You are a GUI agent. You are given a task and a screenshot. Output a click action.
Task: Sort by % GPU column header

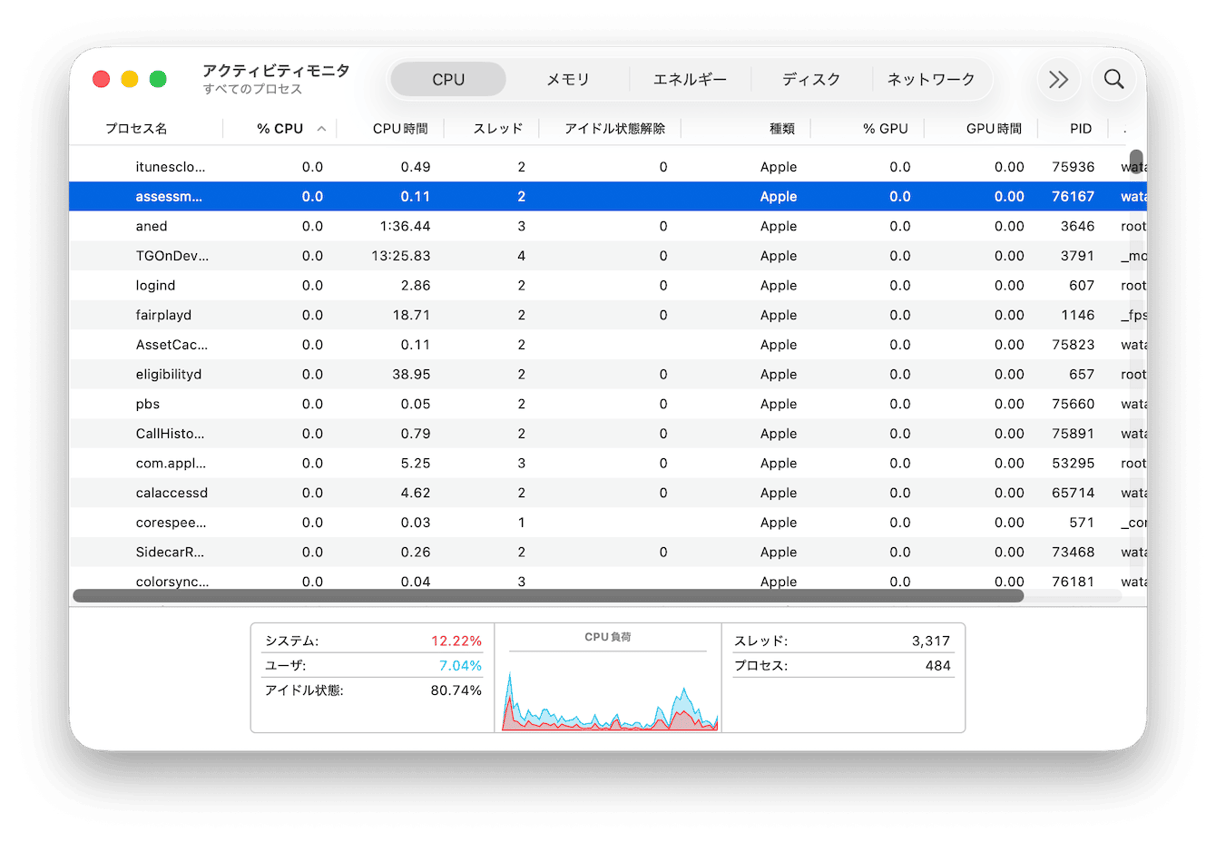point(886,129)
